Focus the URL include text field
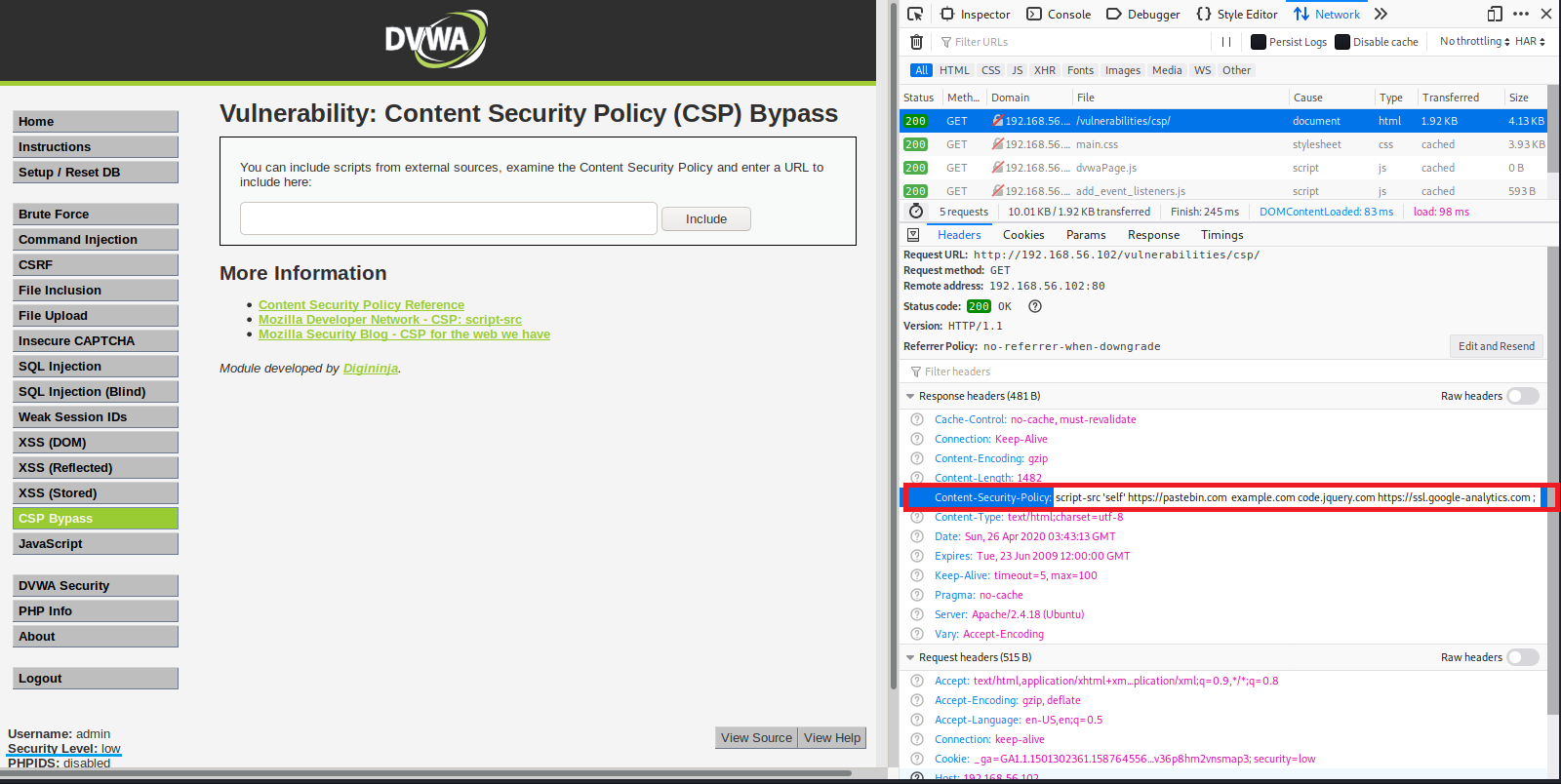 [449, 218]
